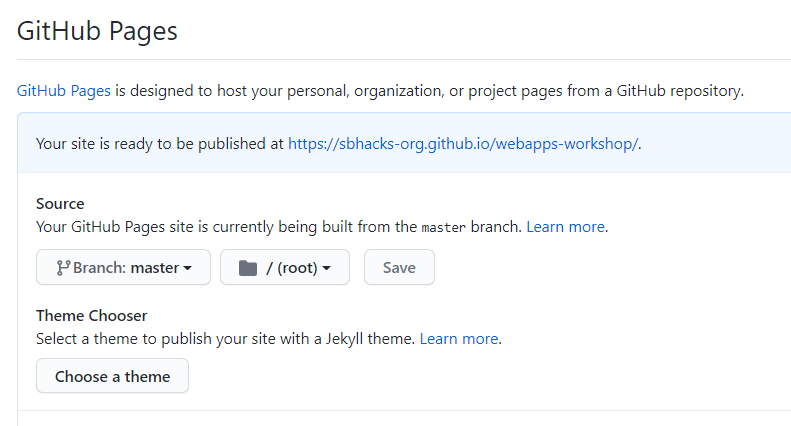791x426 pixels.
Task: Click the Choose a theme button
Action: pyautogui.click(x=112, y=376)
